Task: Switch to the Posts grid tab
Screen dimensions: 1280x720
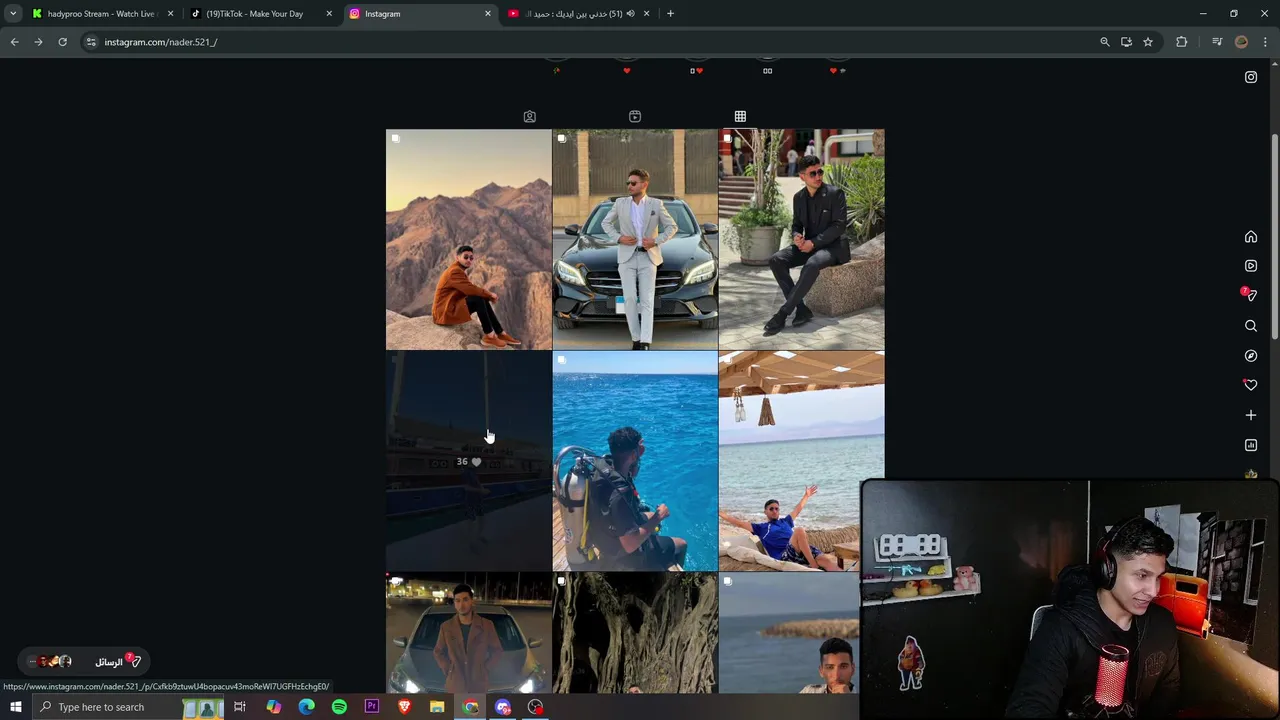Action: point(740,117)
